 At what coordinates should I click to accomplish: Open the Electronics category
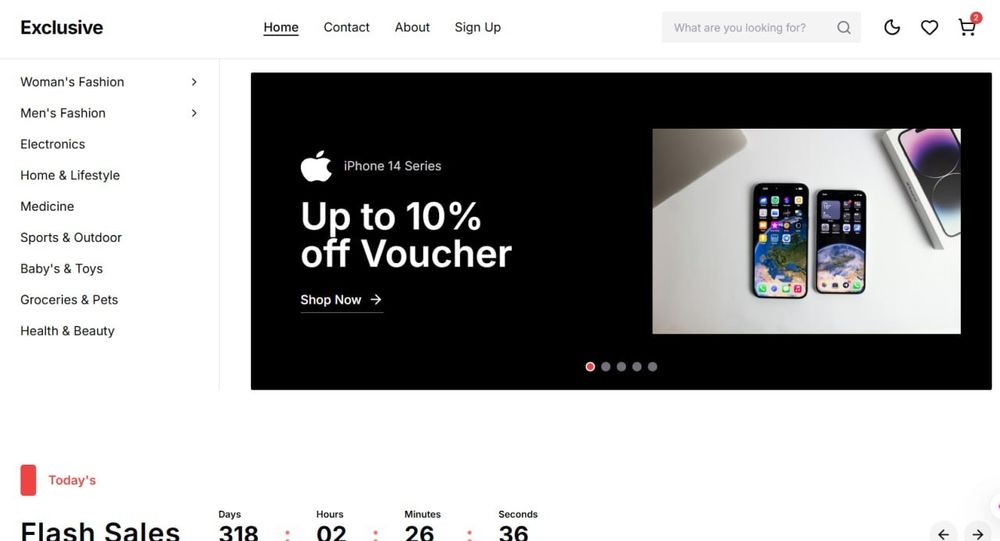(x=52, y=144)
